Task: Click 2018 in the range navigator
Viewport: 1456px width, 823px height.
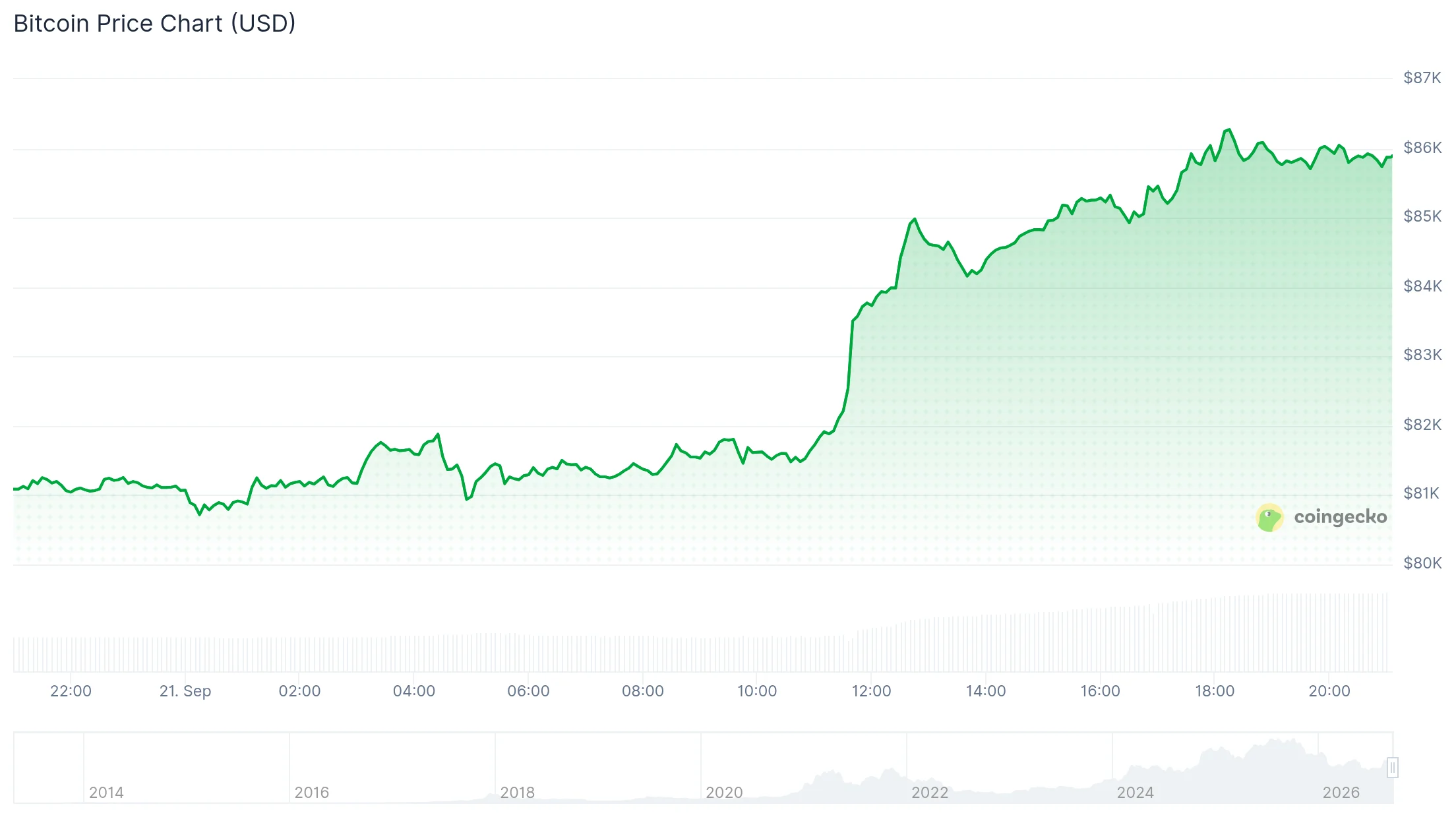Action: coord(517,793)
